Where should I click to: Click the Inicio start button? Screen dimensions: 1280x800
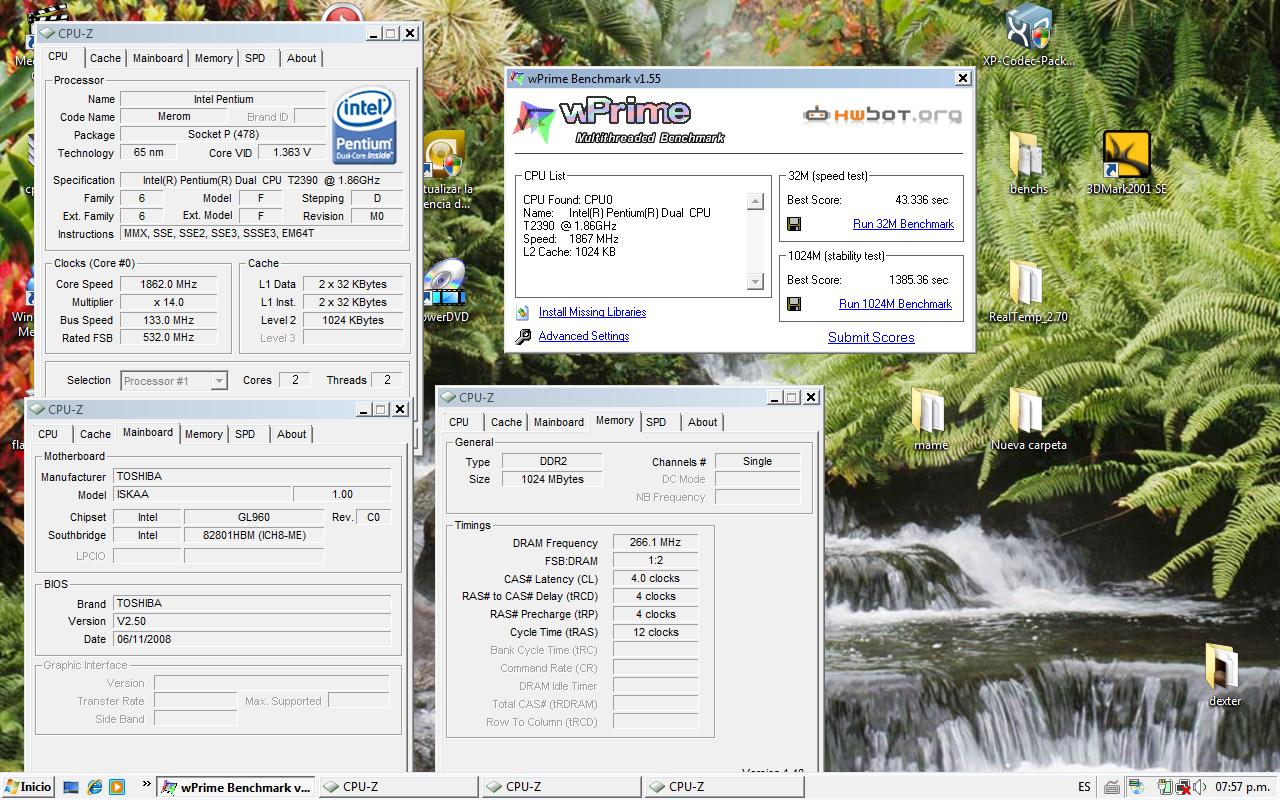(27, 787)
